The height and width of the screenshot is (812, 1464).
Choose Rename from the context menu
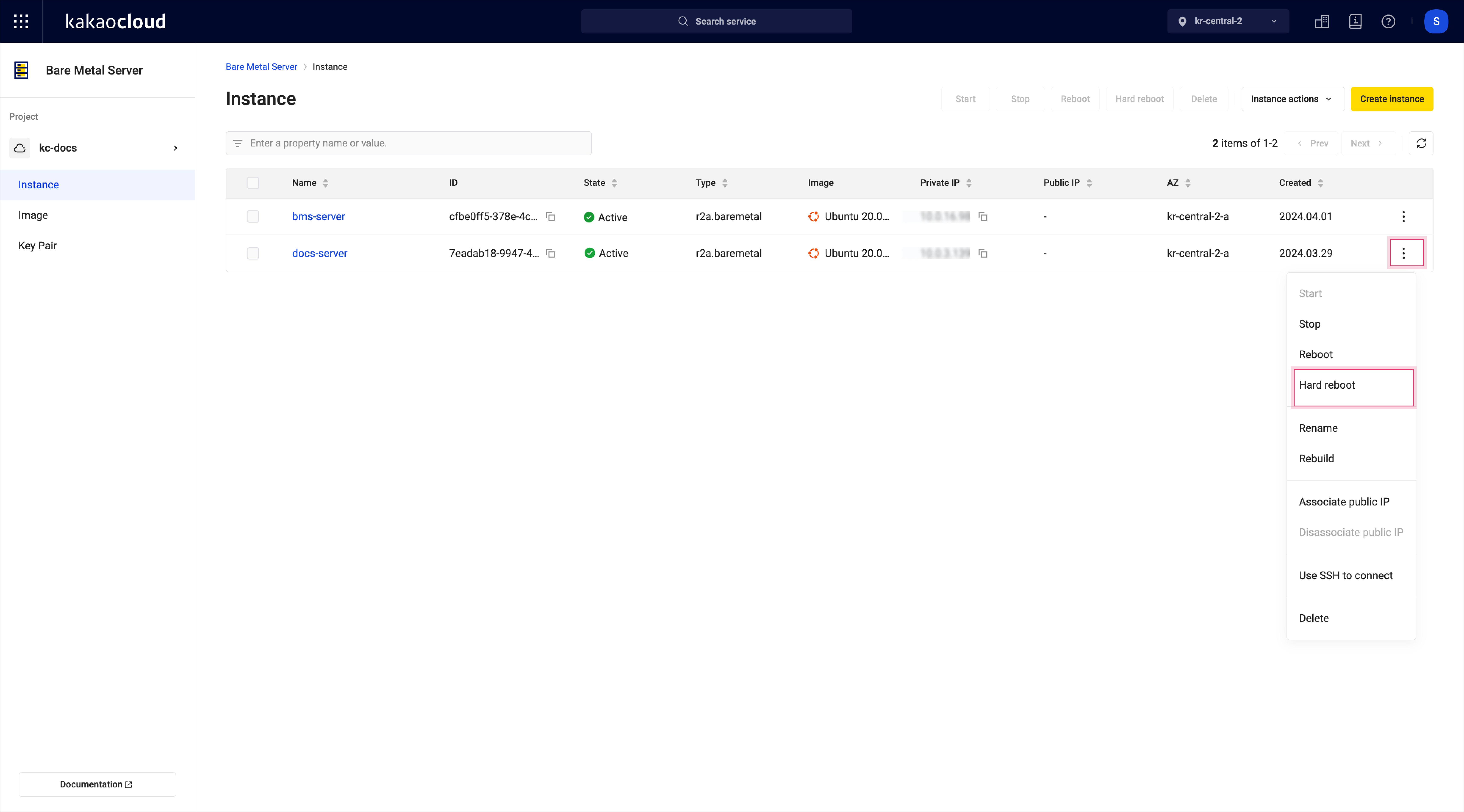[x=1351, y=428]
